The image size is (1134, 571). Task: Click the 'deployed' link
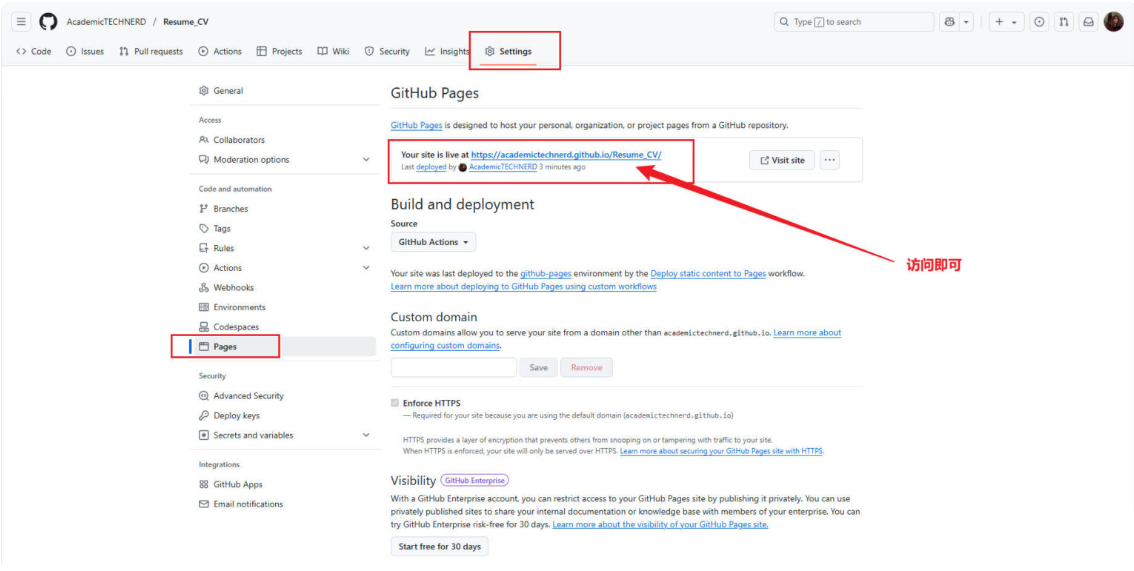(431, 167)
